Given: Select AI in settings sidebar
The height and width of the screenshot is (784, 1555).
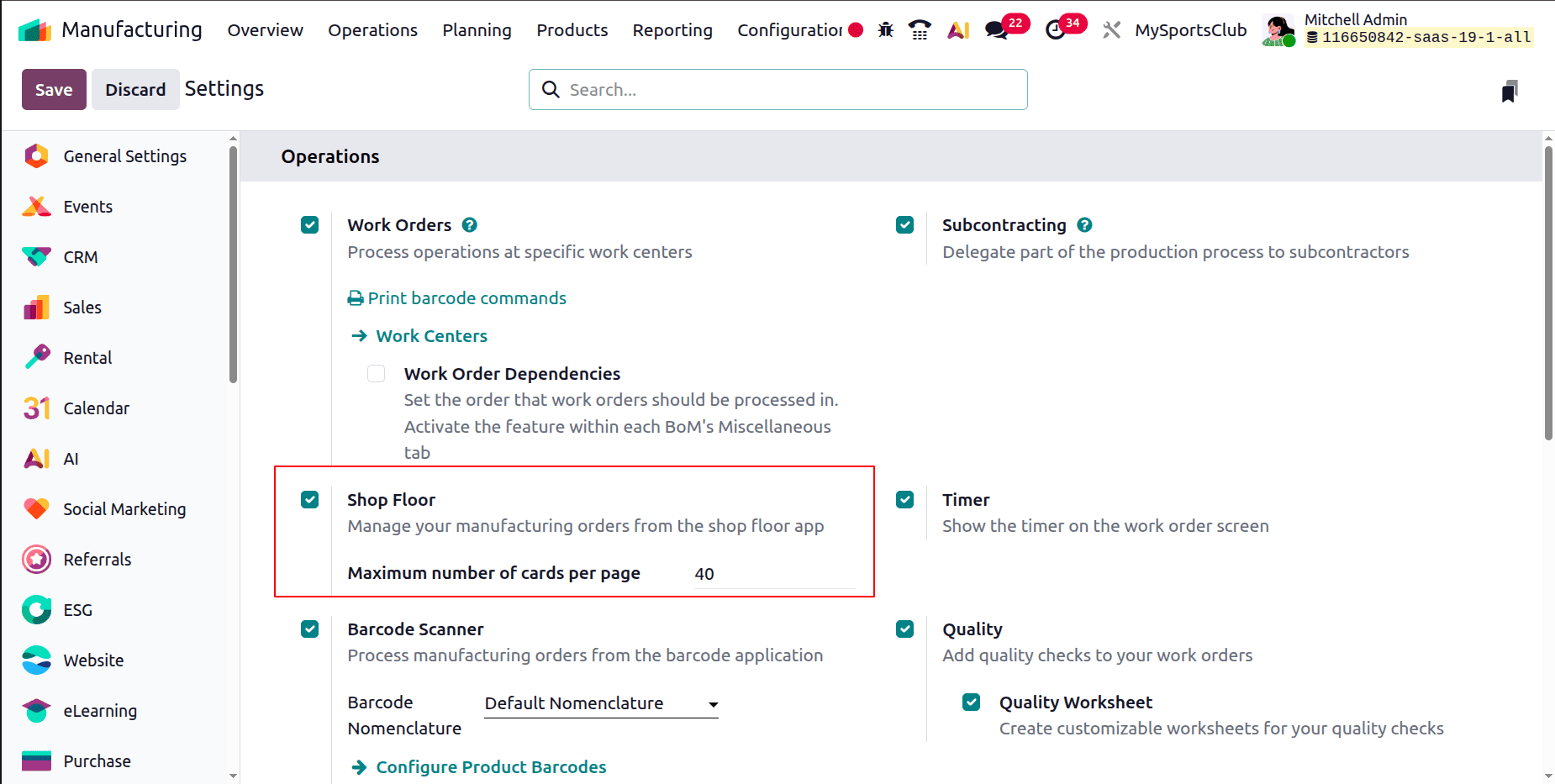Looking at the screenshot, I should 116,459.
